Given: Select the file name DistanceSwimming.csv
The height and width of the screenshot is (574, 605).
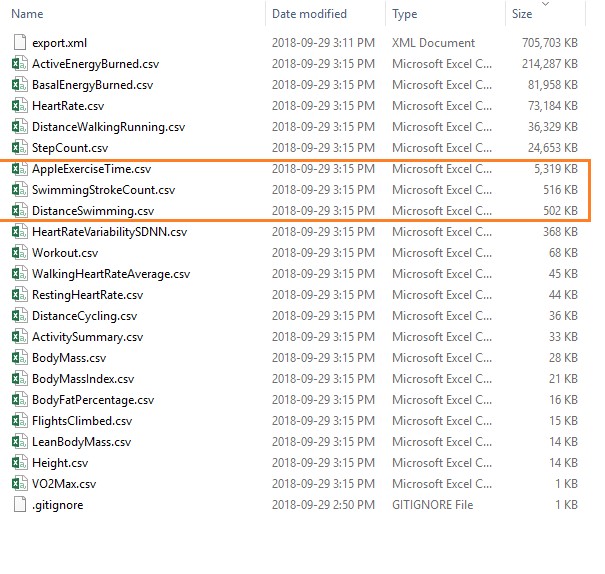Looking at the screenshot, I should (x=93, y=211).
